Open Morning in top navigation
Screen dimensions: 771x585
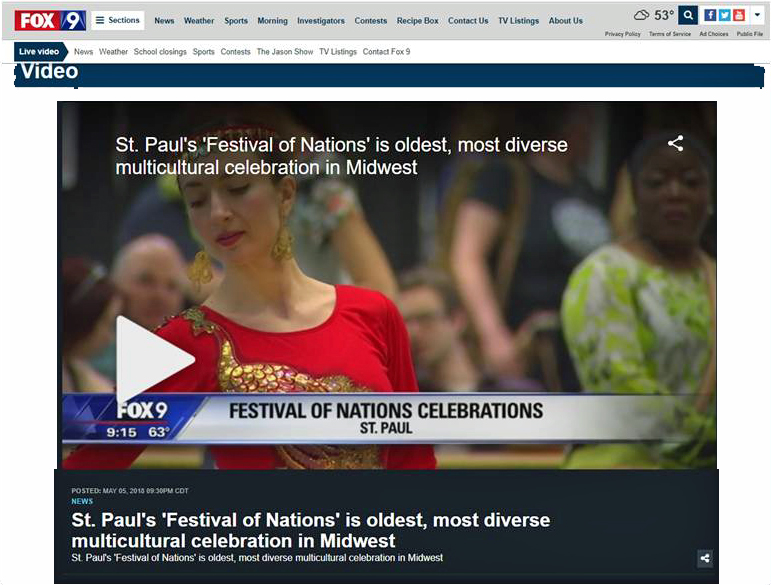[x=272, y=21]
